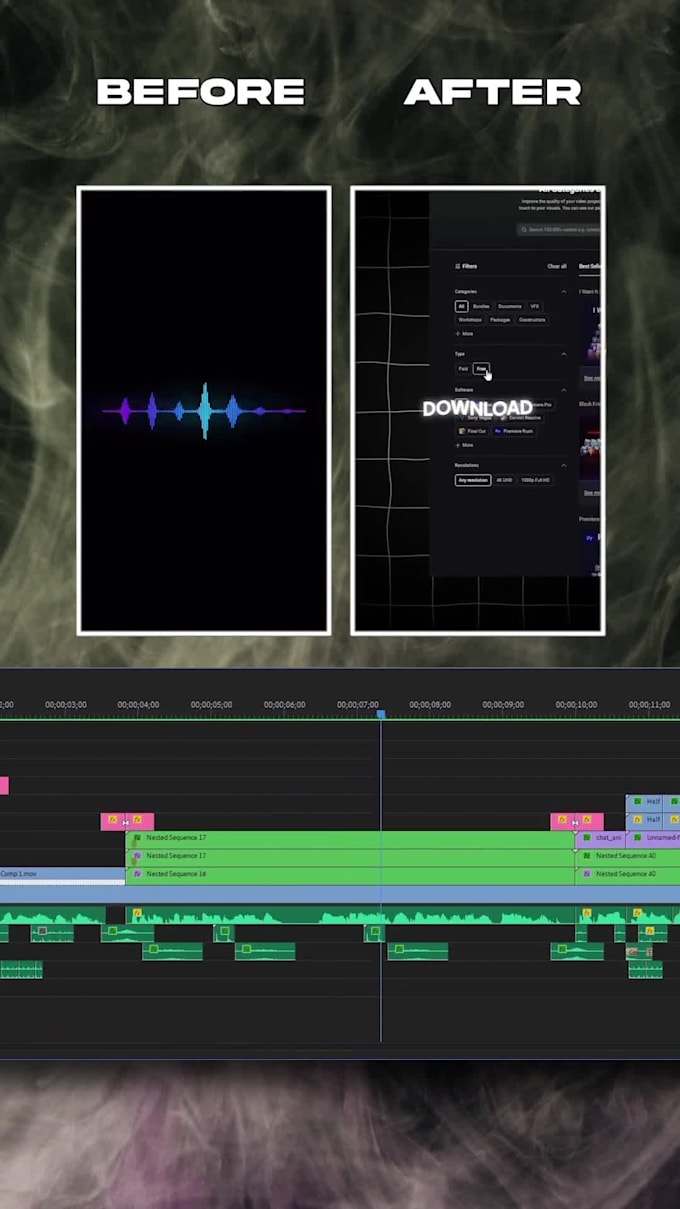Click the playhead marker on the time ruler
The width and height of the screenshot is (680, 1209).
coord(380,714)
